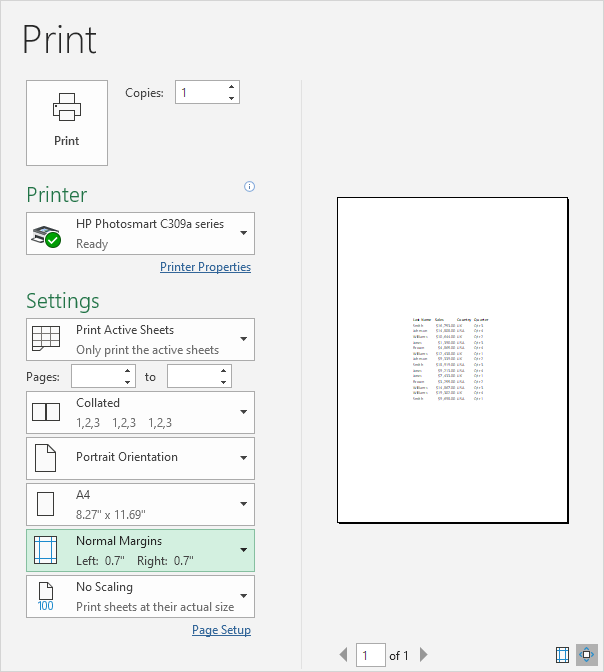This screenshot has height=672, width=604.
Task: Go to next page arrow
Action: [423, 655]
